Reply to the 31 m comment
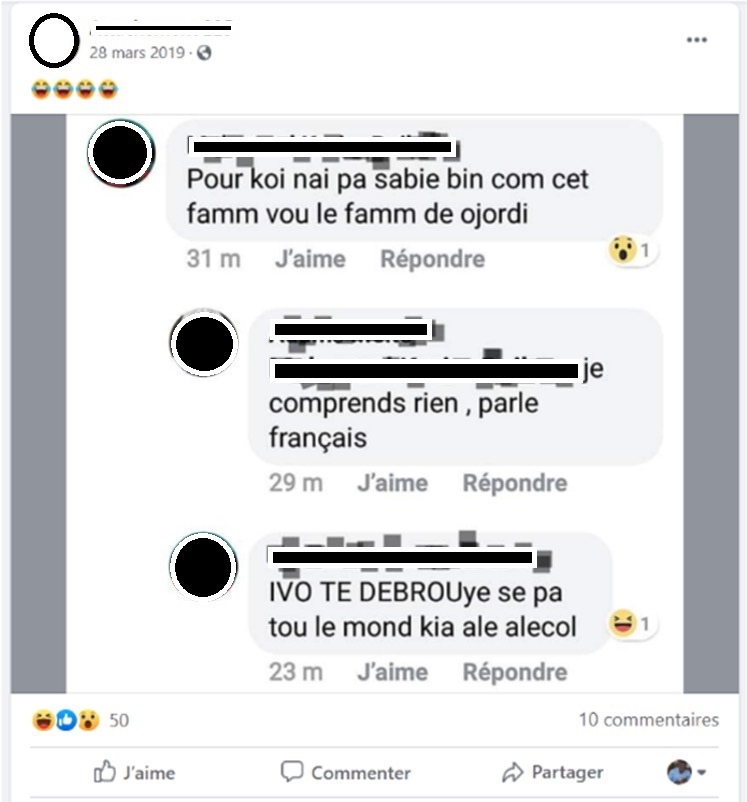Screen dimensions: 747x802 tap(432, 259)
